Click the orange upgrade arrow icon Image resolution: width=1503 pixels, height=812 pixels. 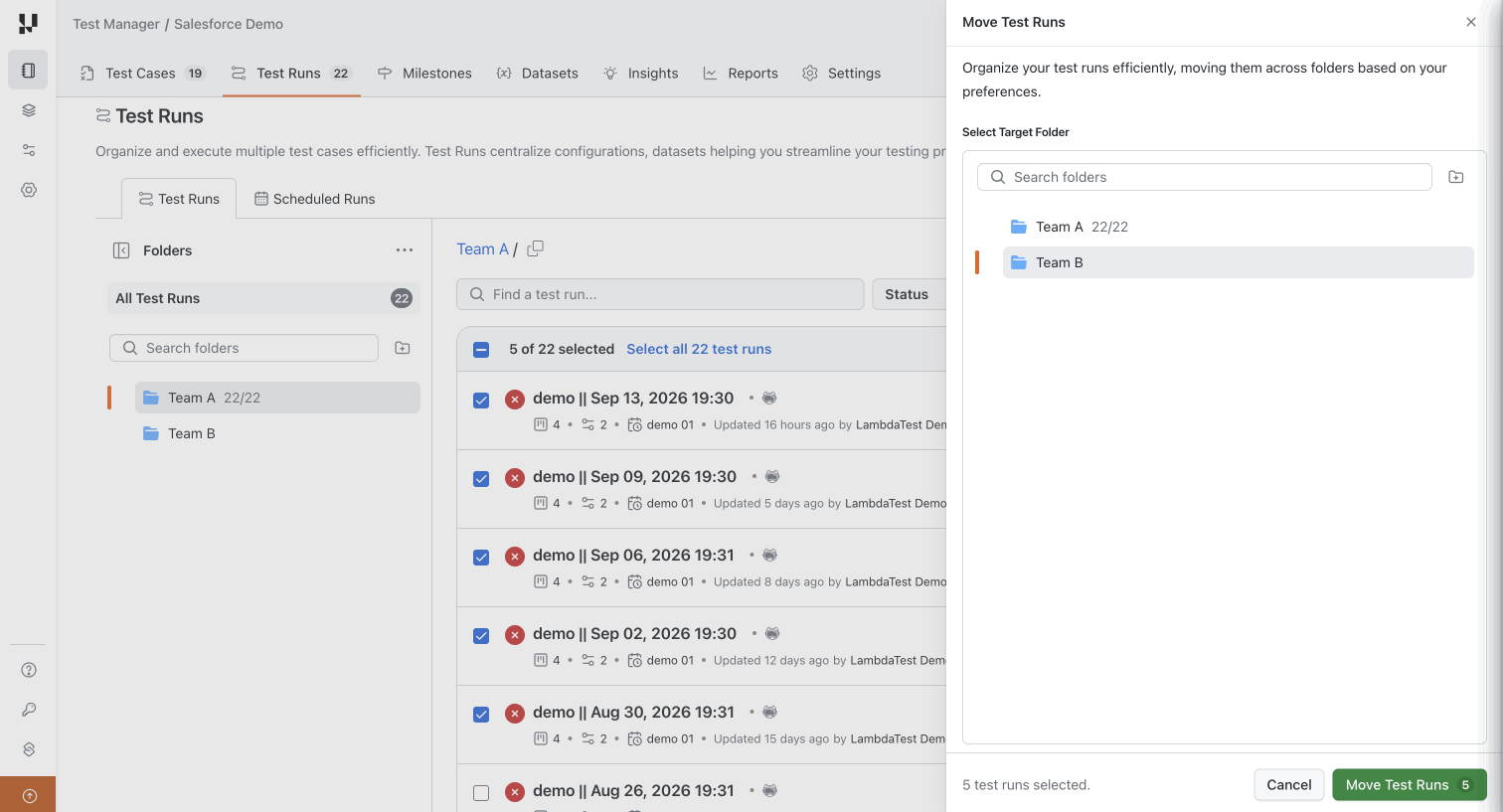pos(28,795)
